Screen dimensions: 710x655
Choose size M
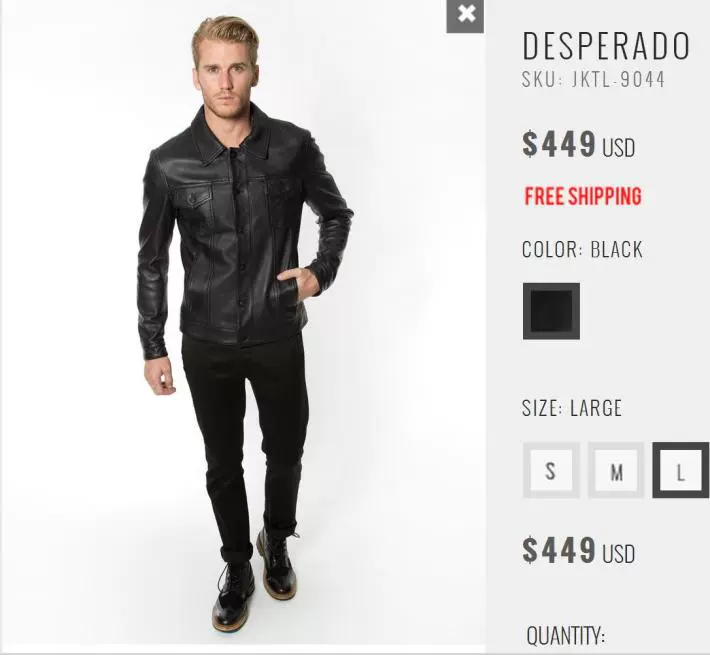point(616,470)
